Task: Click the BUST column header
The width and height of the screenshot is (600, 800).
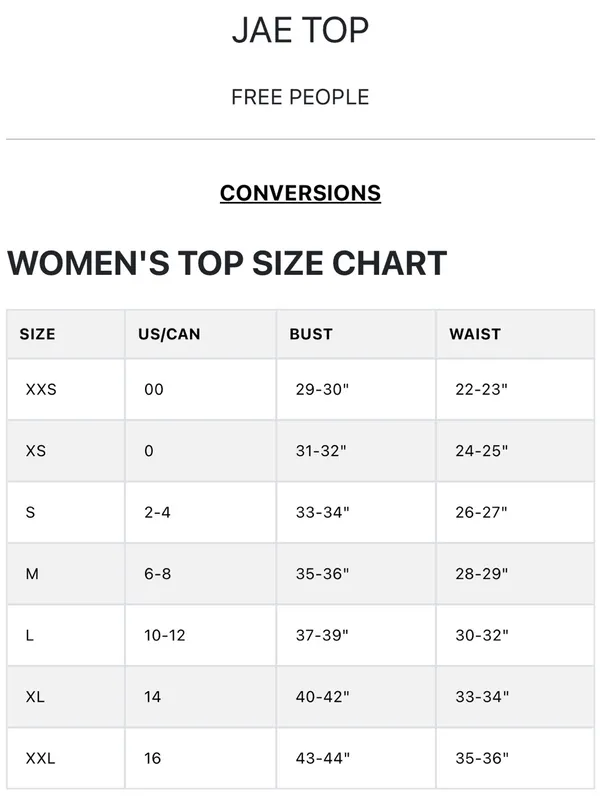Action: [x=311, y=334]
